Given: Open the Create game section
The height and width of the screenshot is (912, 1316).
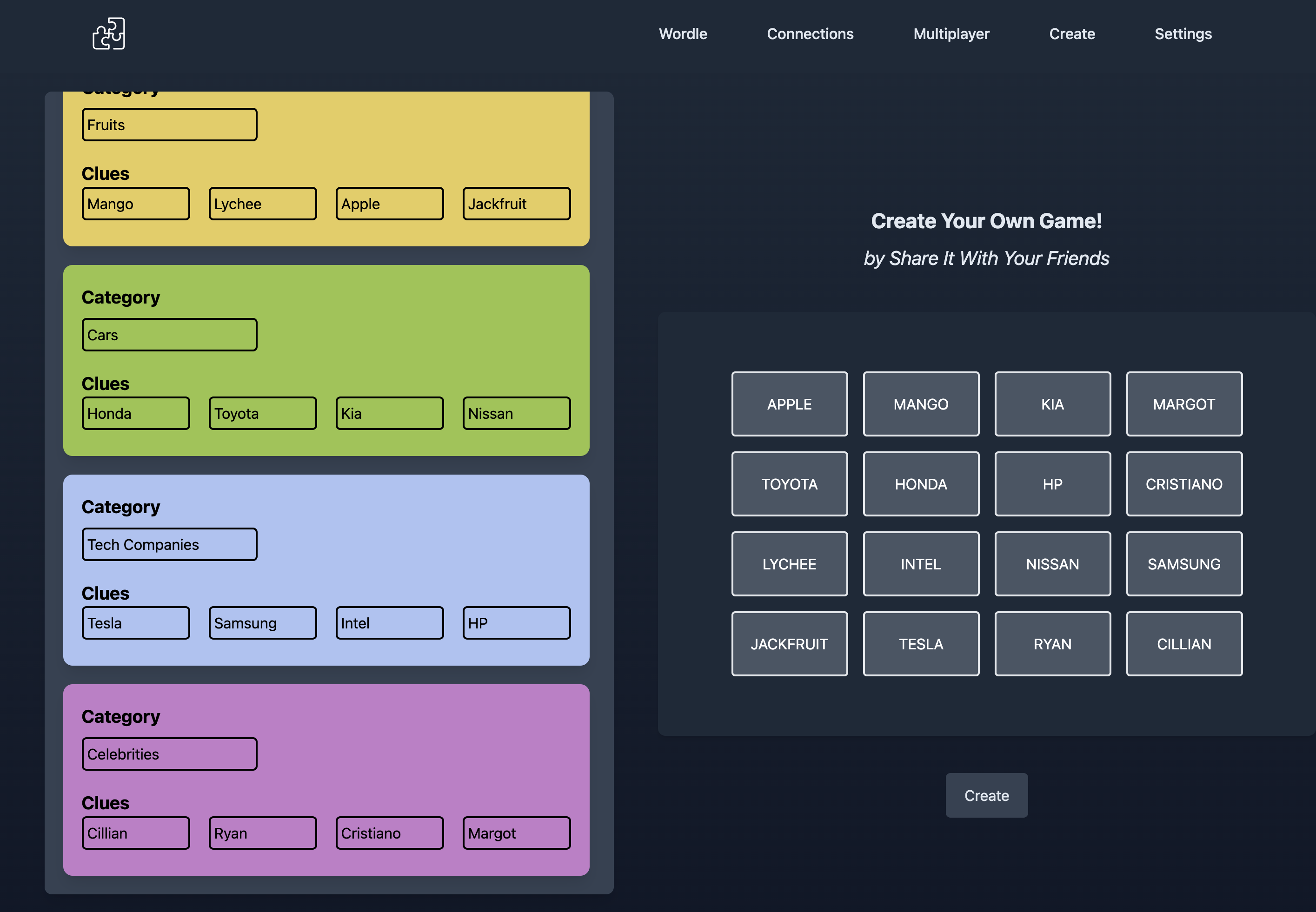Looking at the screenshot, I should [1072, 33].
